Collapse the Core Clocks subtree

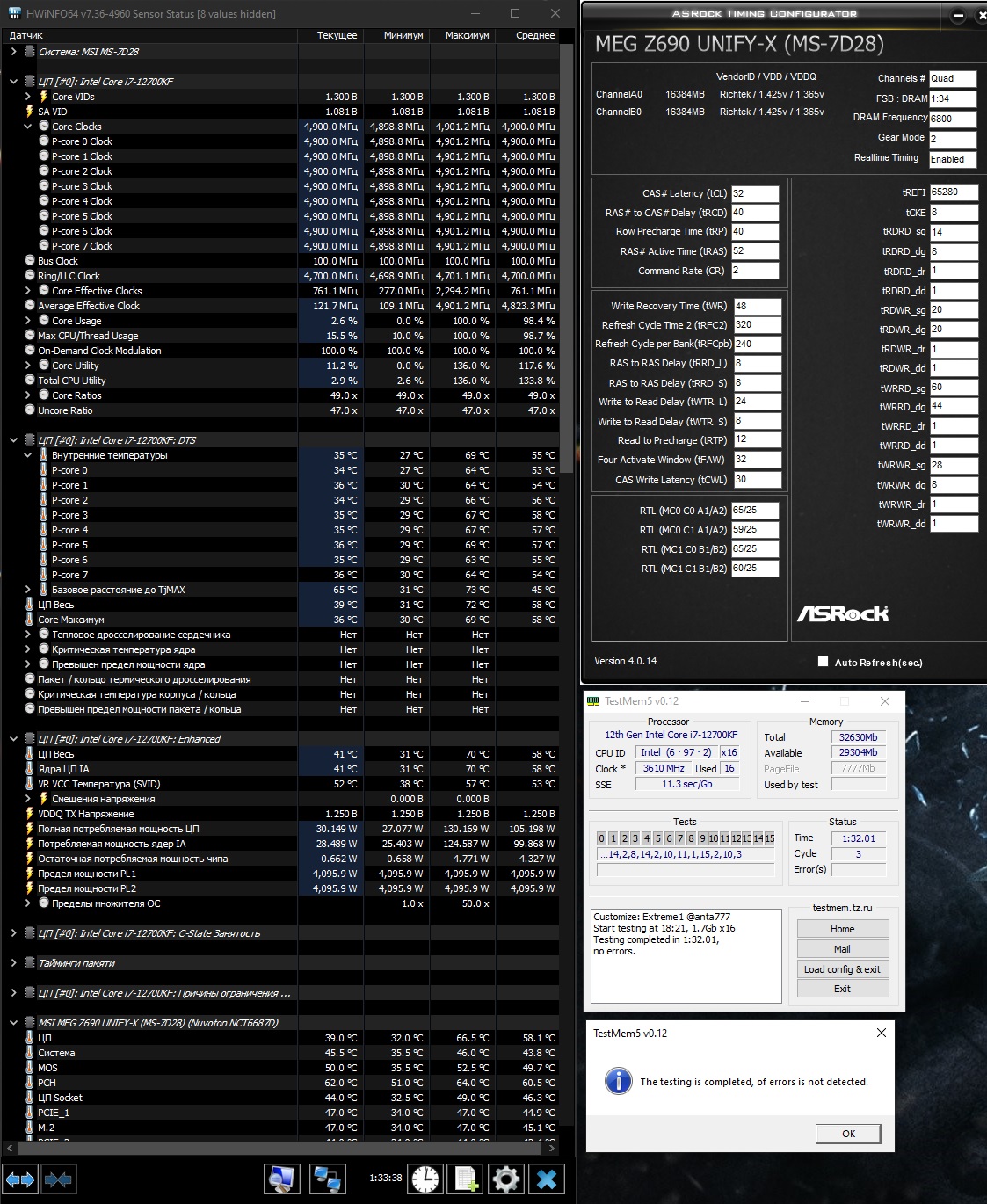click(27, 127)
